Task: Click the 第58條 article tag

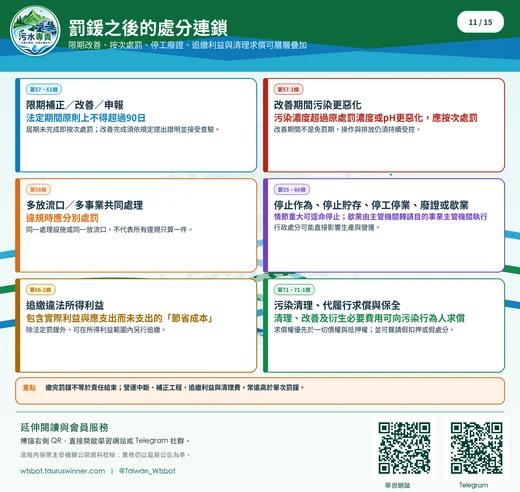Action: click(38, 190)
